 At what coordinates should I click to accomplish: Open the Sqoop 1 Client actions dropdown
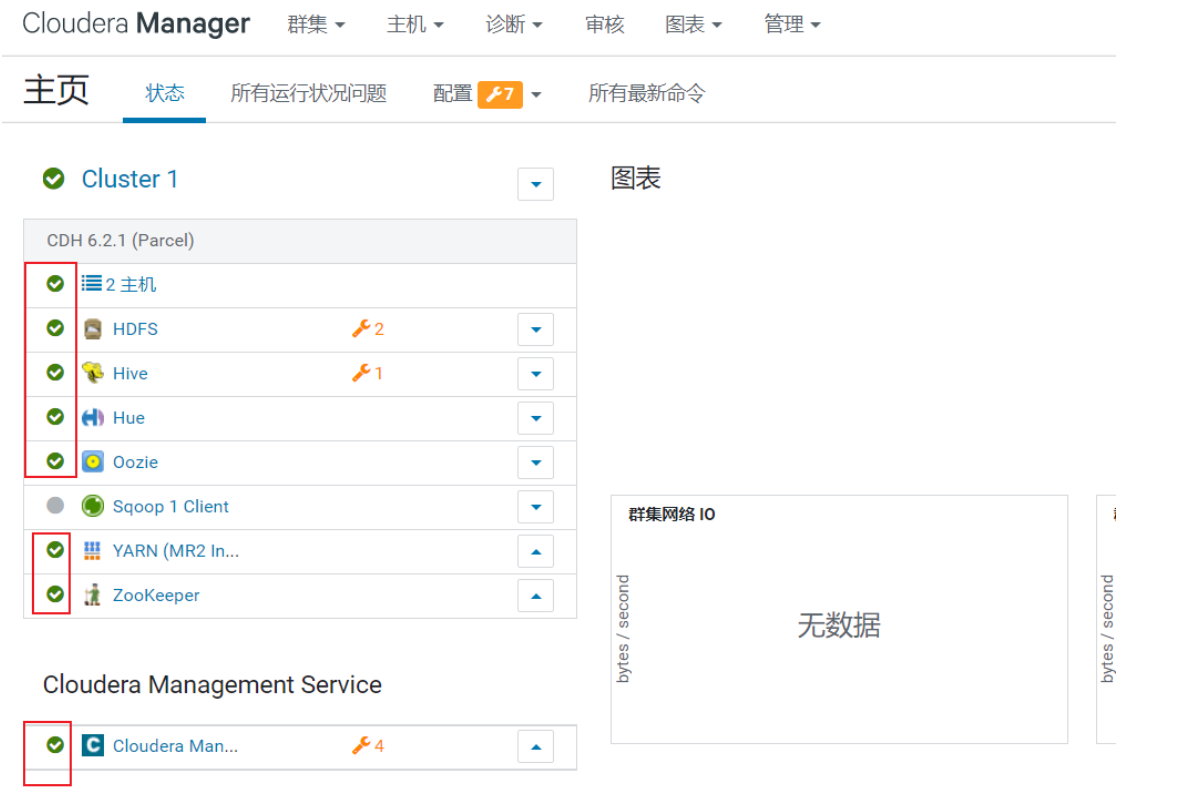point(536,507)
